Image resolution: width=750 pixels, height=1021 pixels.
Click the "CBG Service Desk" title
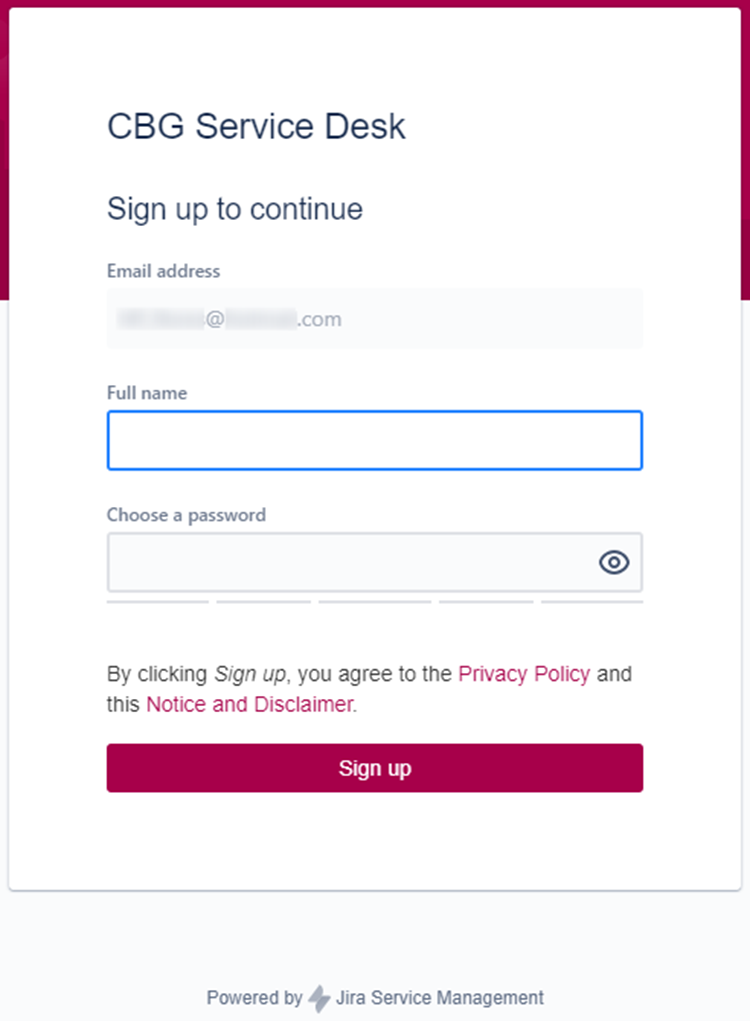tap(256, 127)
